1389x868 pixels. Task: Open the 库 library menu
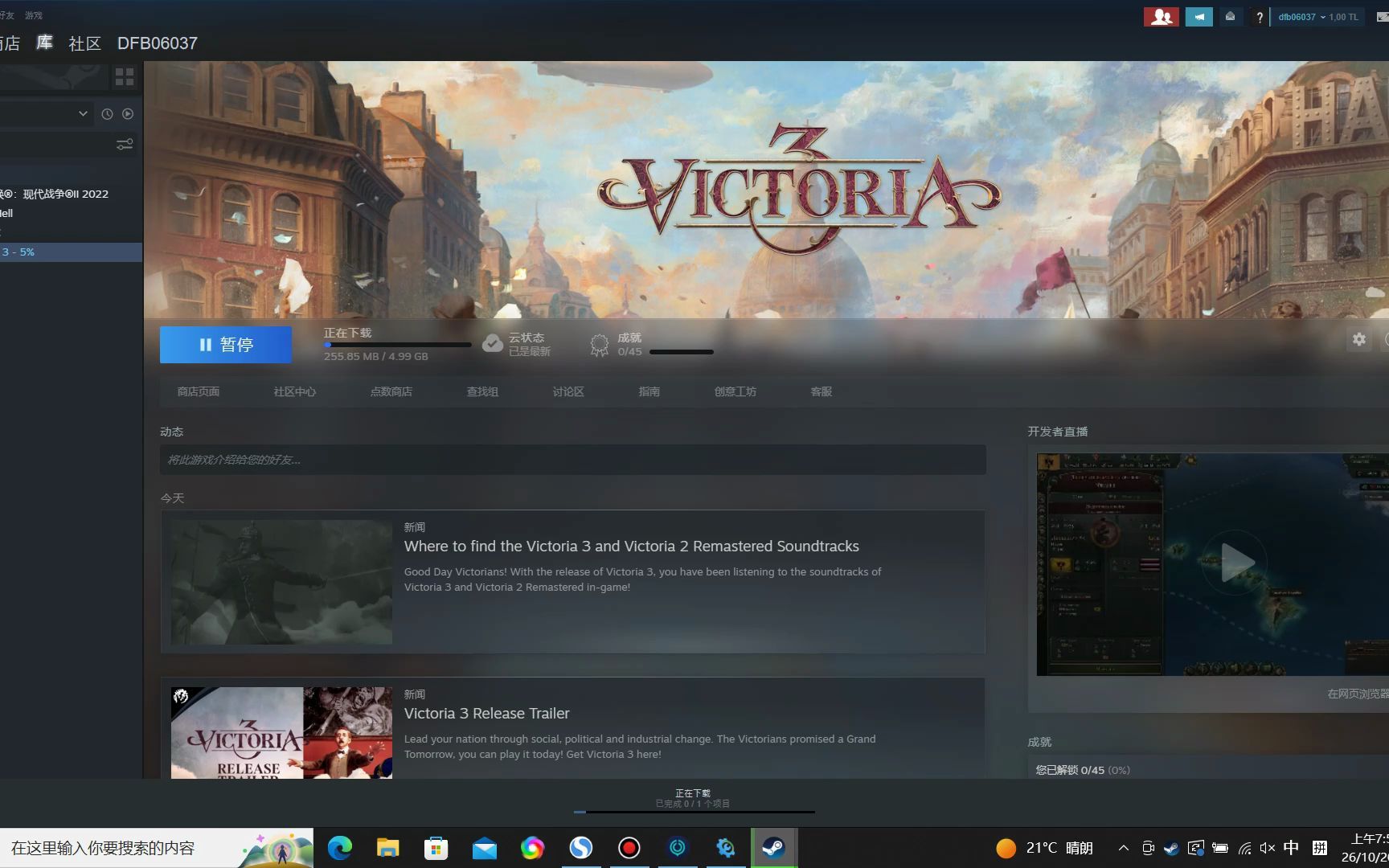[44, 43]
